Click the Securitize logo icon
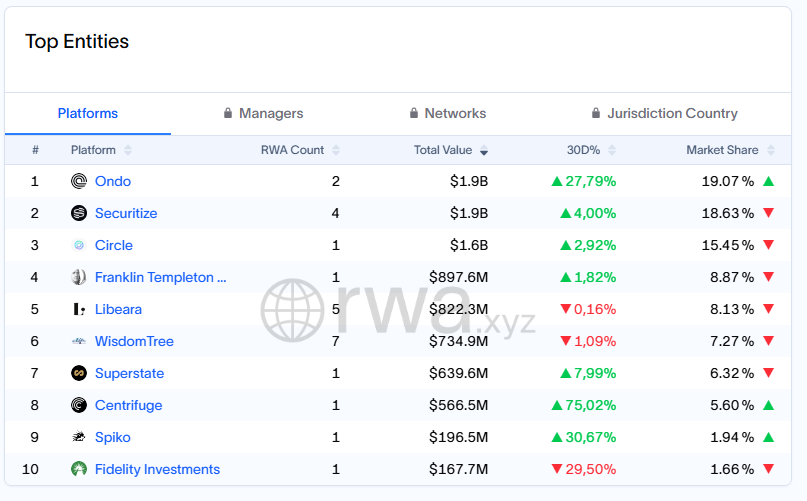Image resolution: width=807 pixels, height=501 pixels. point(79,213)
